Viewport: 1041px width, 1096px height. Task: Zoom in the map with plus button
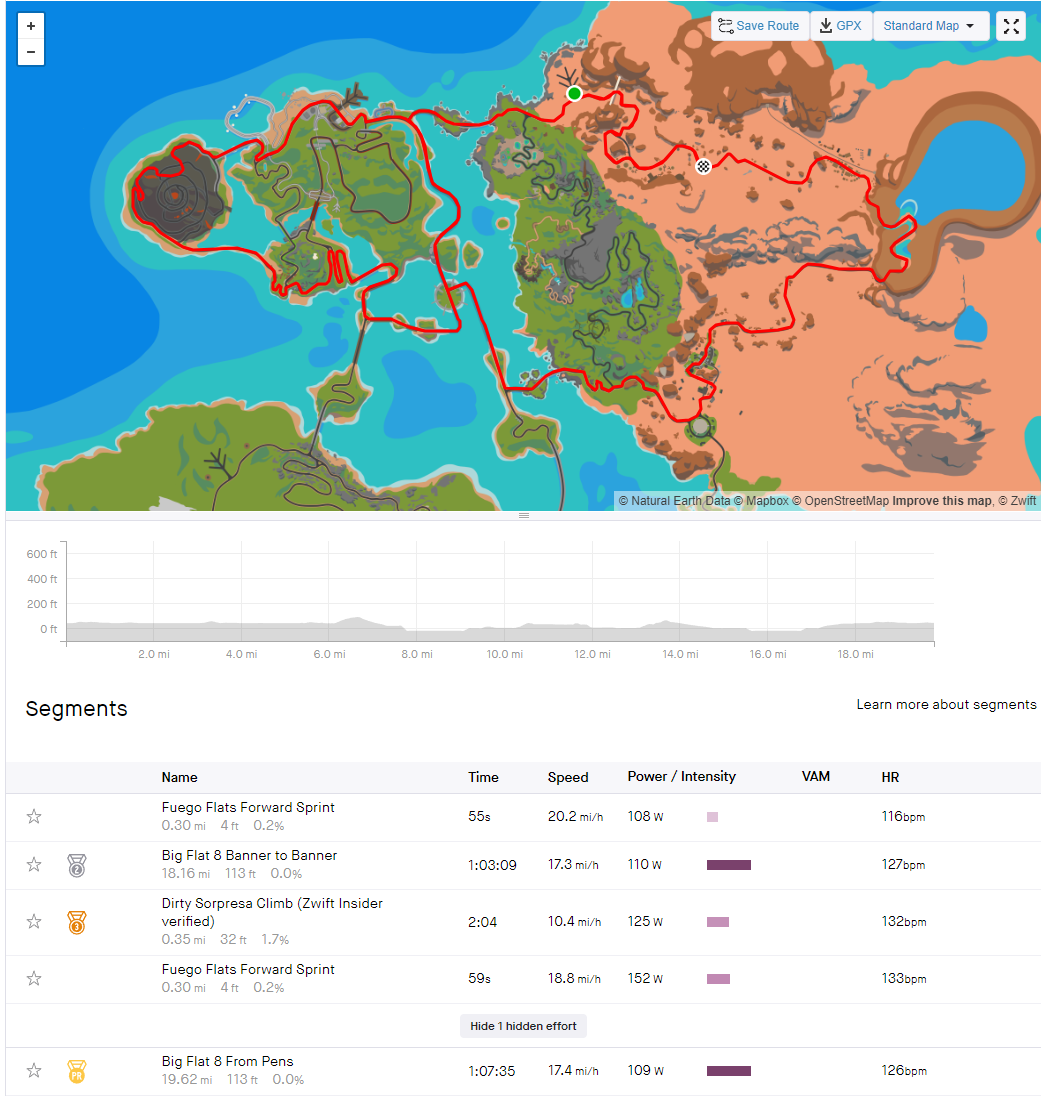pyautogui.click(x=31, y=27)
